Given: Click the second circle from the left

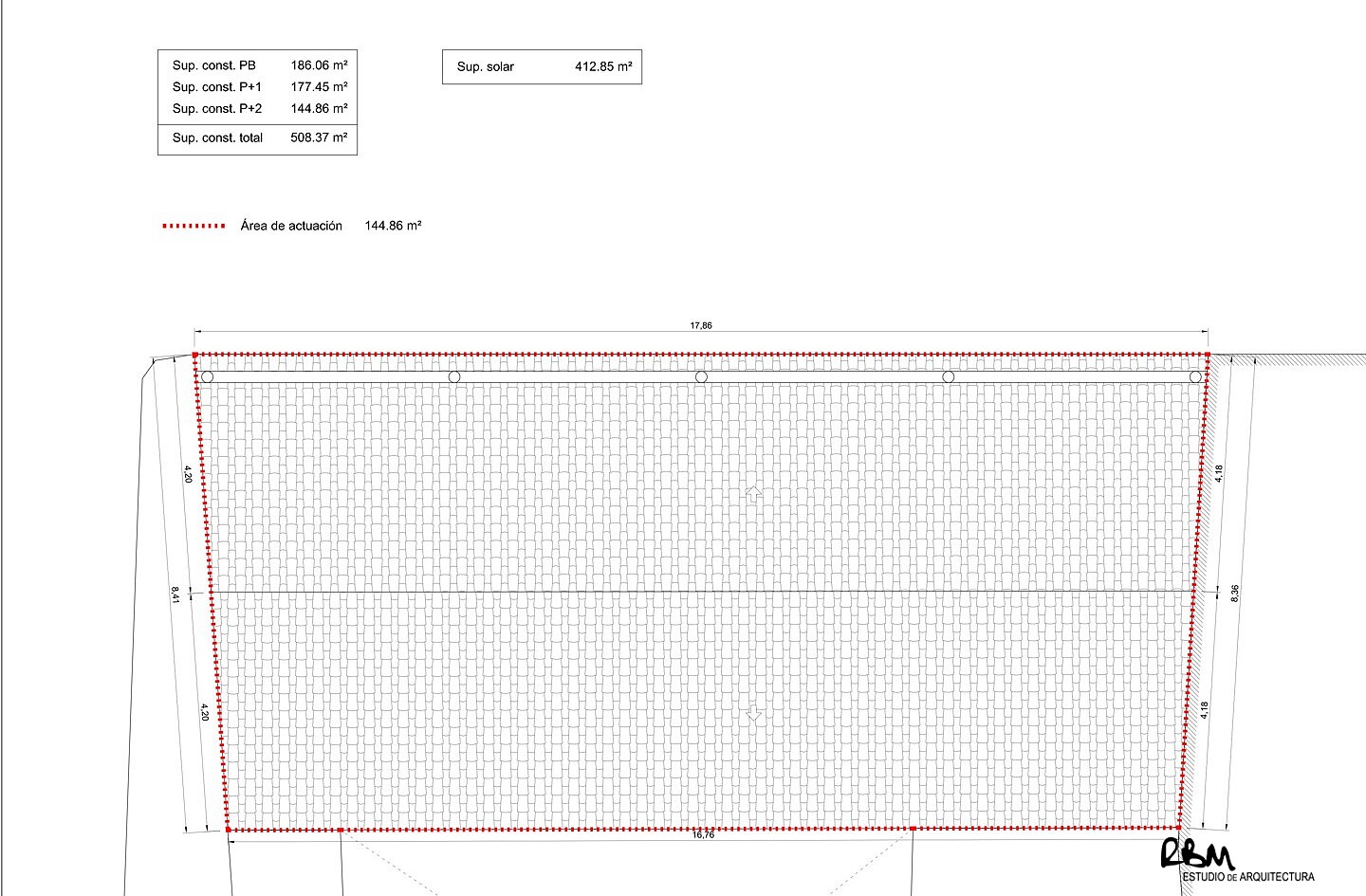Looking at the screenshot, I should pyautogui.click(x=454, y=377).
